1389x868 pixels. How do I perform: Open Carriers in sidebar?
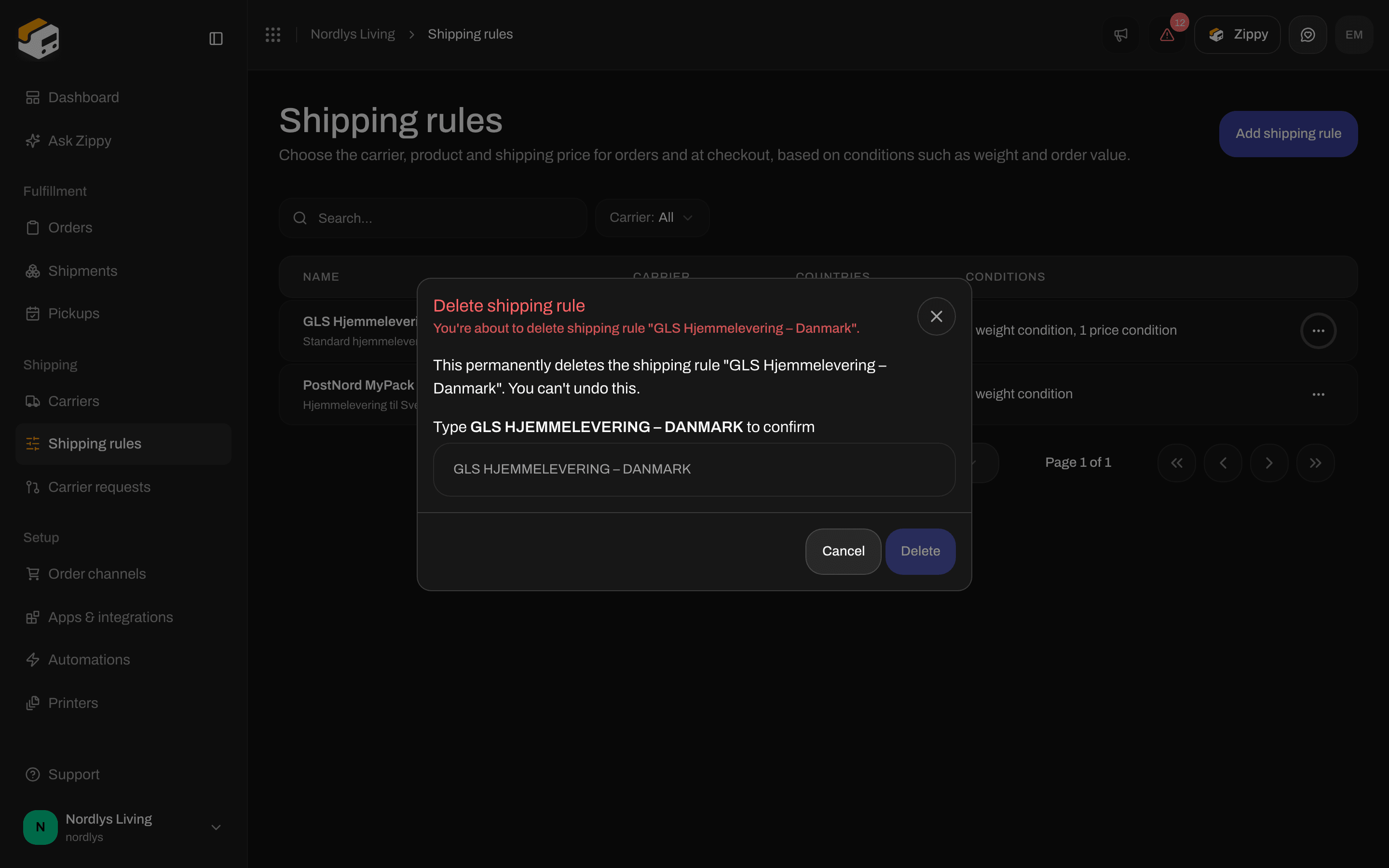123,401
